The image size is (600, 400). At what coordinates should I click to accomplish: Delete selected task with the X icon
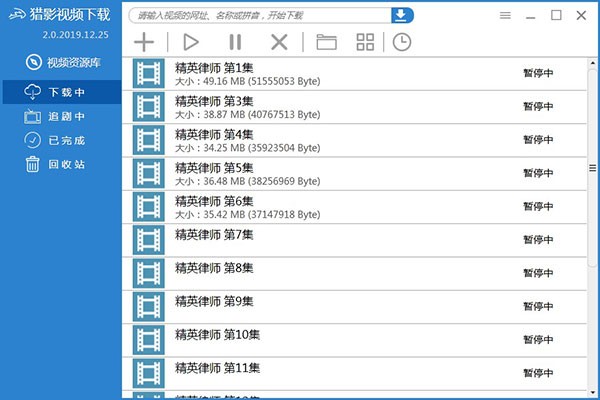(x=280, y=42)
